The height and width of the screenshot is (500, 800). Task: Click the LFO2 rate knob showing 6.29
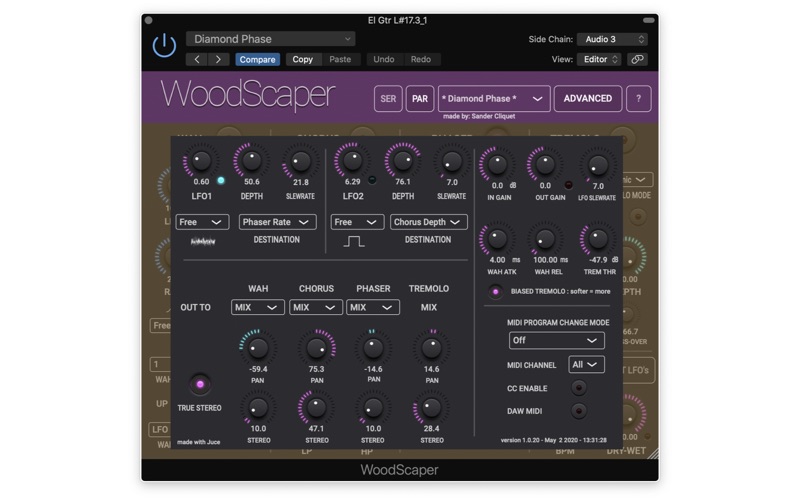pos(352,161)
